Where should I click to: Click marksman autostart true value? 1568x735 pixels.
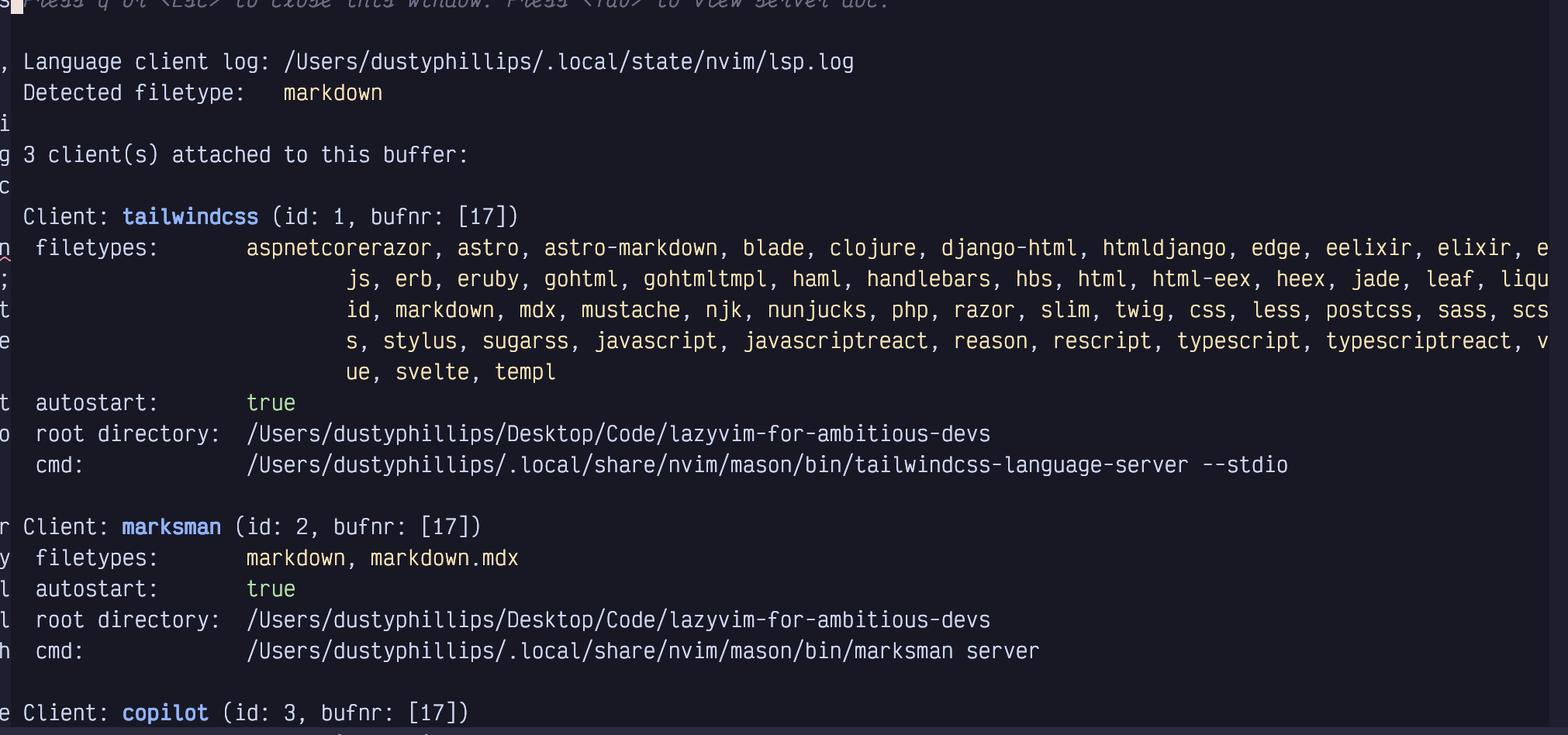[x=271, y=589]
